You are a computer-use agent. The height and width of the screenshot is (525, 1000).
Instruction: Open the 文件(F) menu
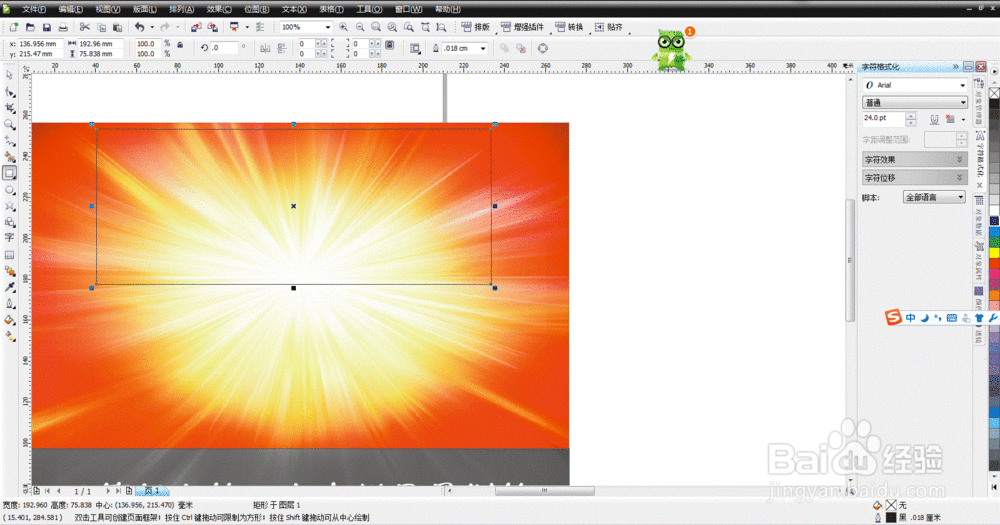click(33, 10)
